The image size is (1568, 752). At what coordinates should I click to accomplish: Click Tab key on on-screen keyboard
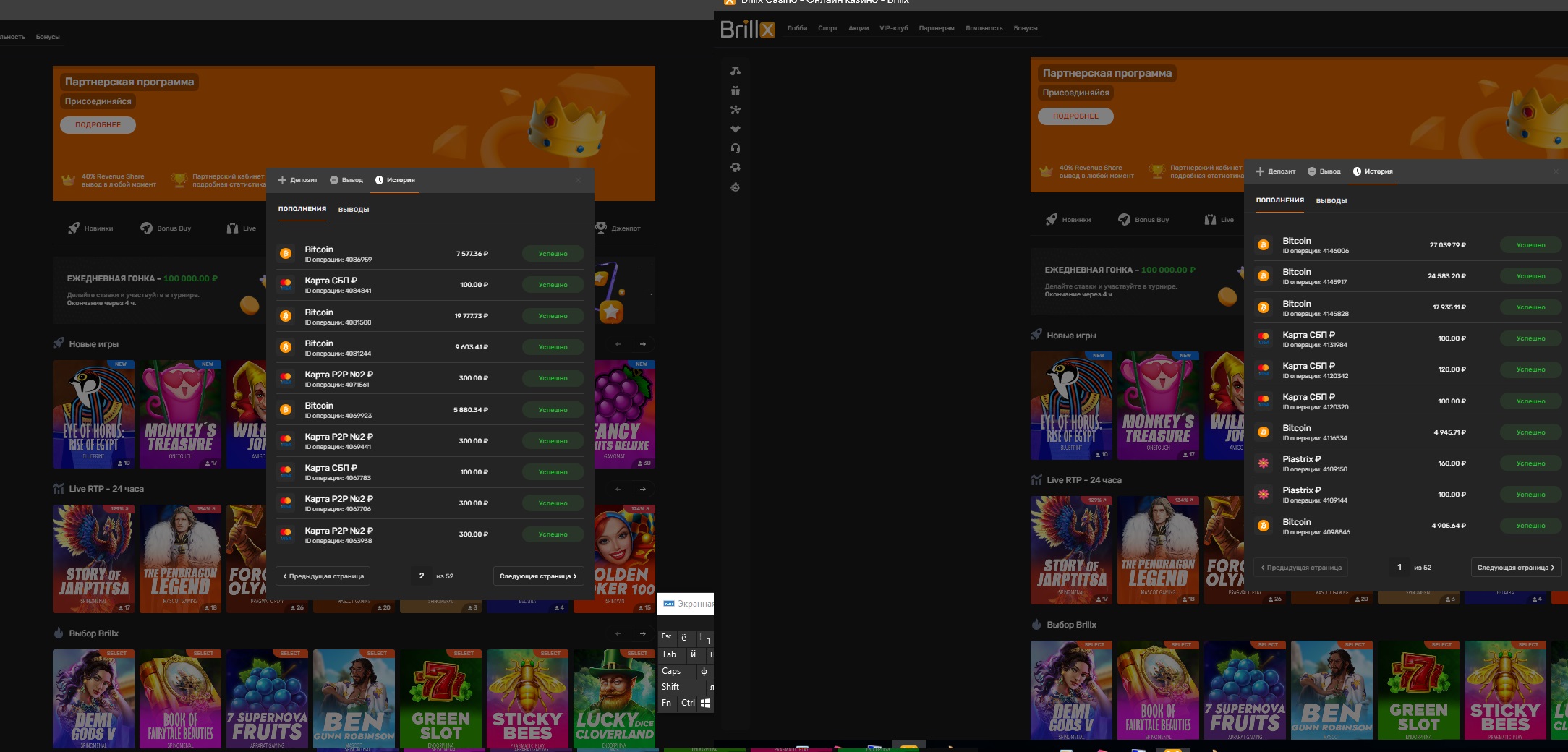click(x=670, y=654)
